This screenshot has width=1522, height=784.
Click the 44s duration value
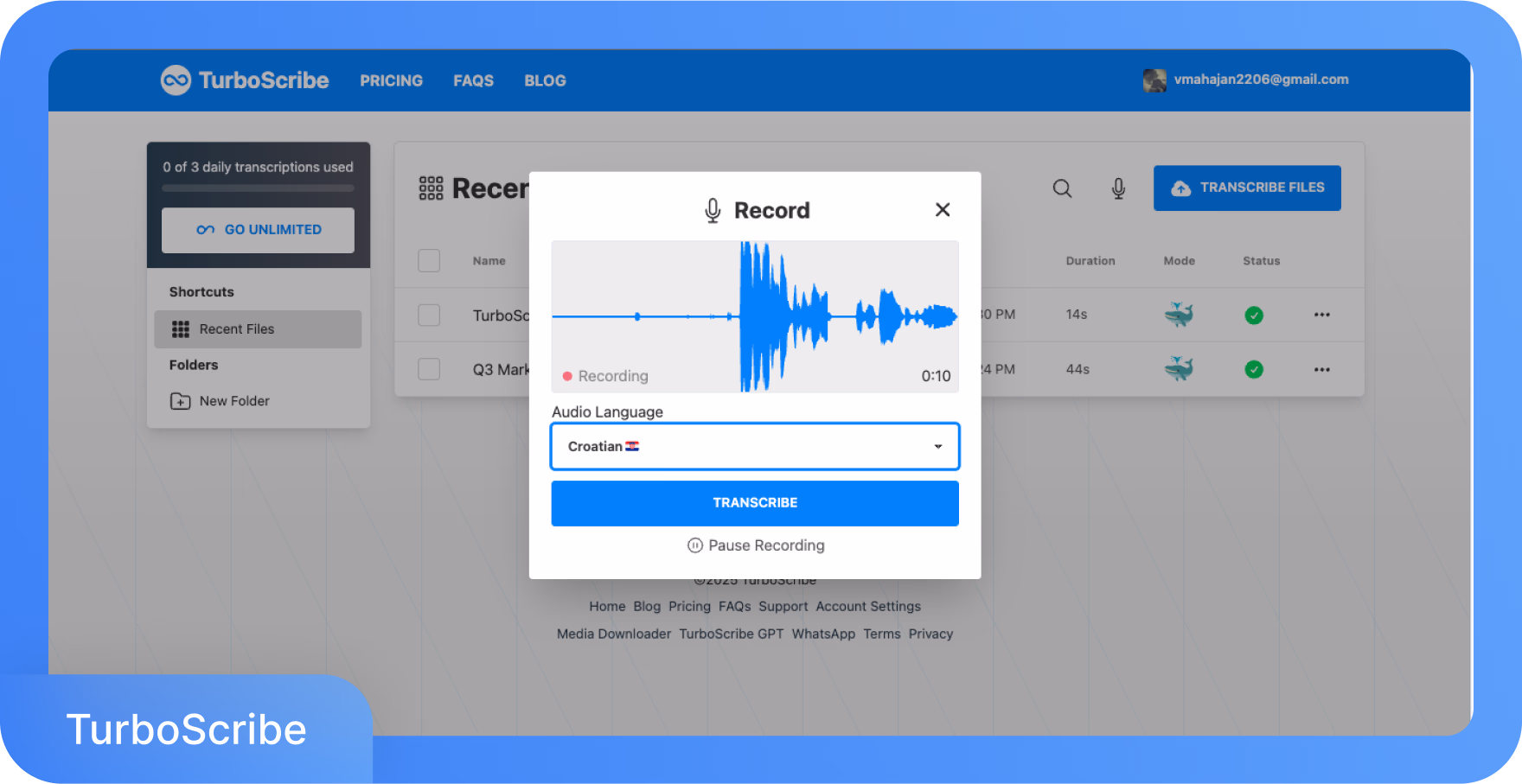pyautogui.click(x=1078, y=369)
